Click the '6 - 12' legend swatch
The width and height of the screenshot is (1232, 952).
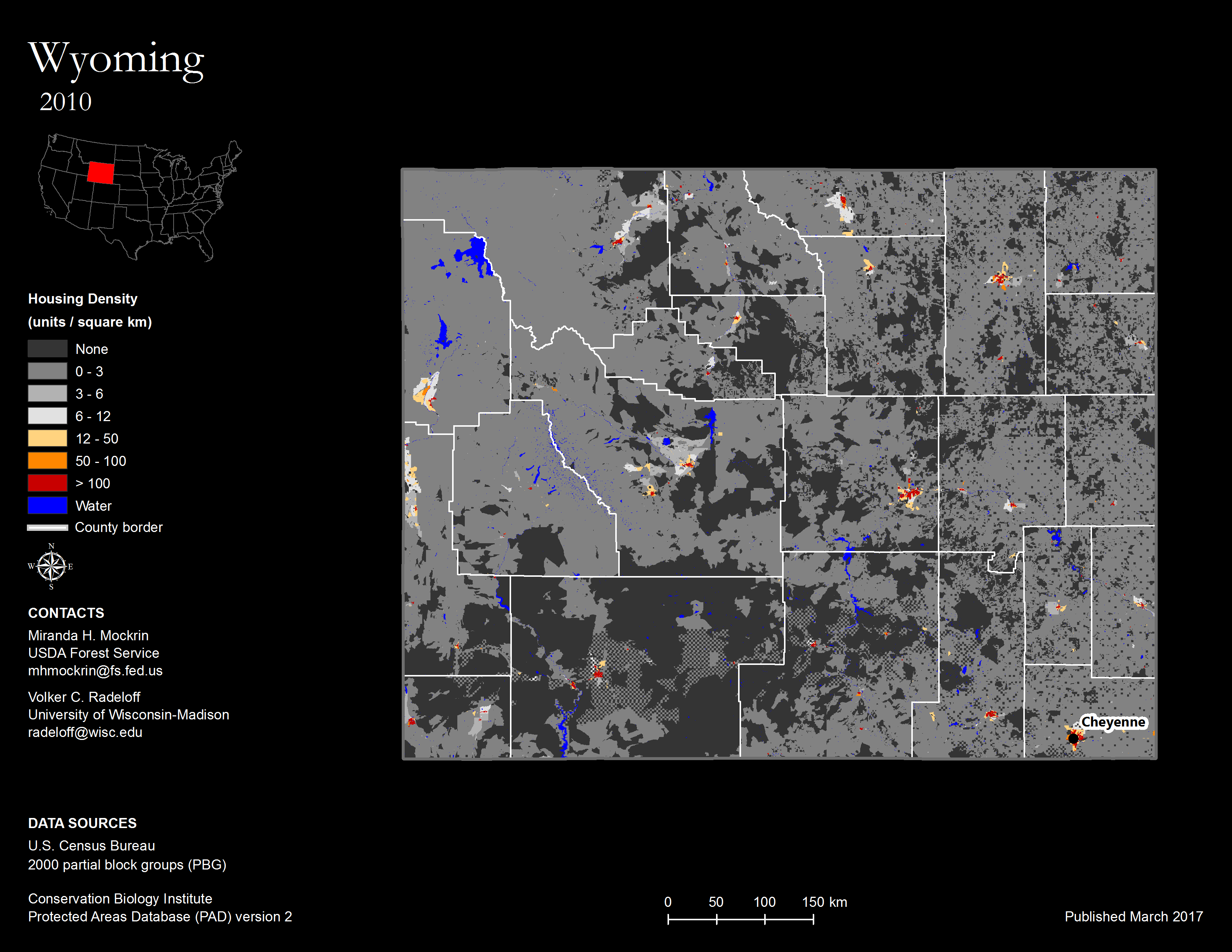click(x=47, y=416)
